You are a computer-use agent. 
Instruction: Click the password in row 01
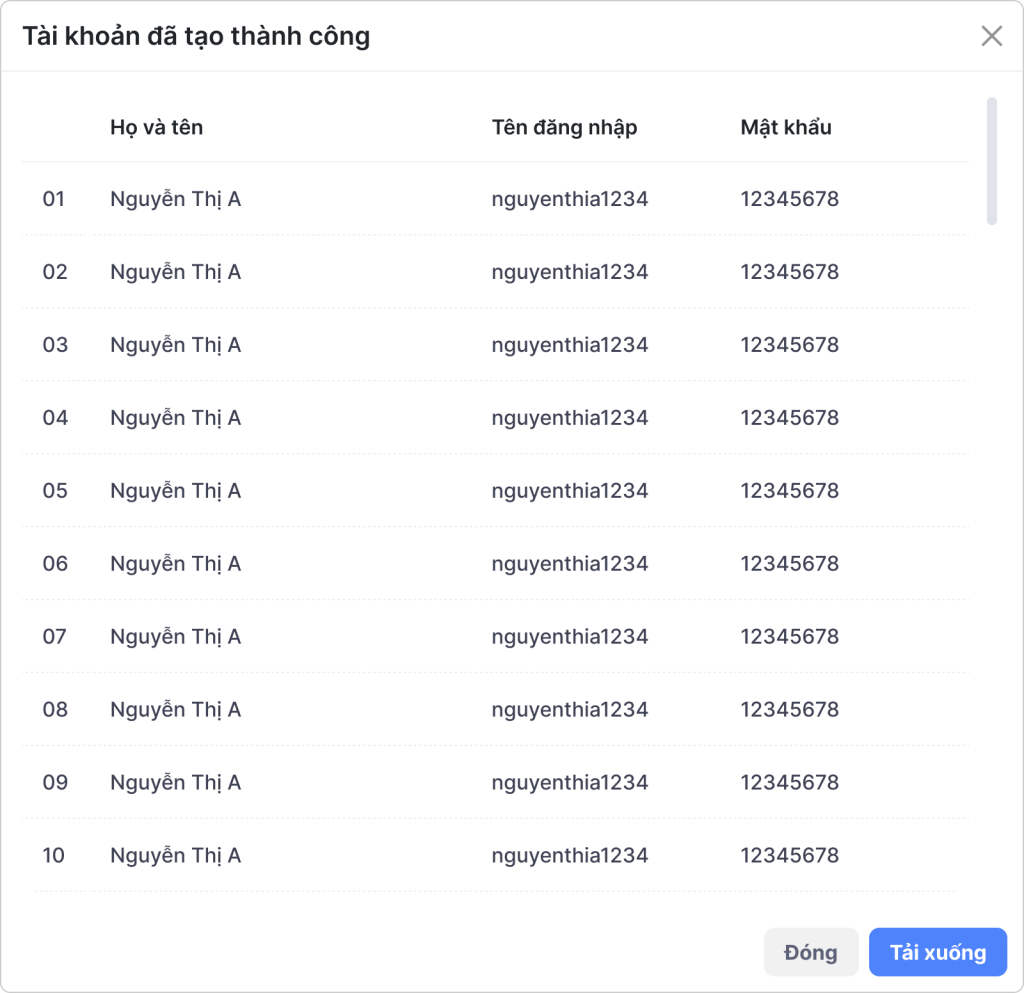tap(790, 199)
